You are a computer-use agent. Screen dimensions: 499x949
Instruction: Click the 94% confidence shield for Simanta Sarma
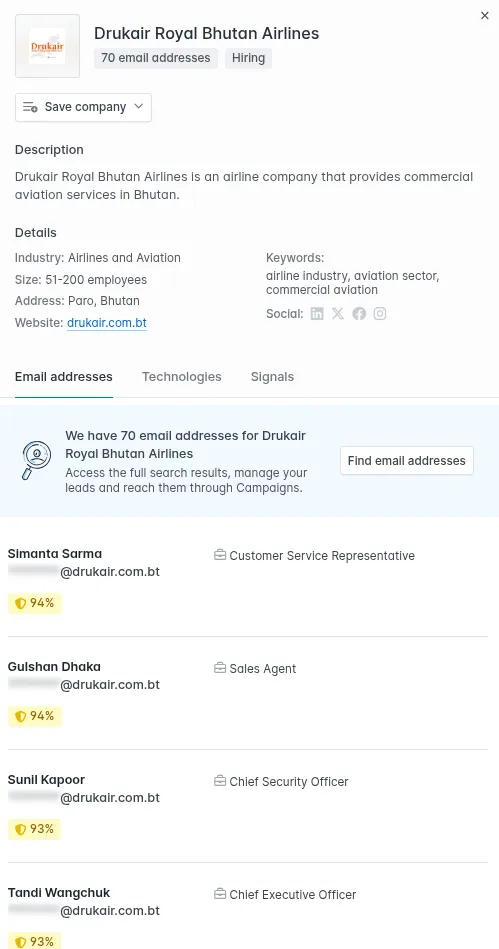(x=21, y=603)
